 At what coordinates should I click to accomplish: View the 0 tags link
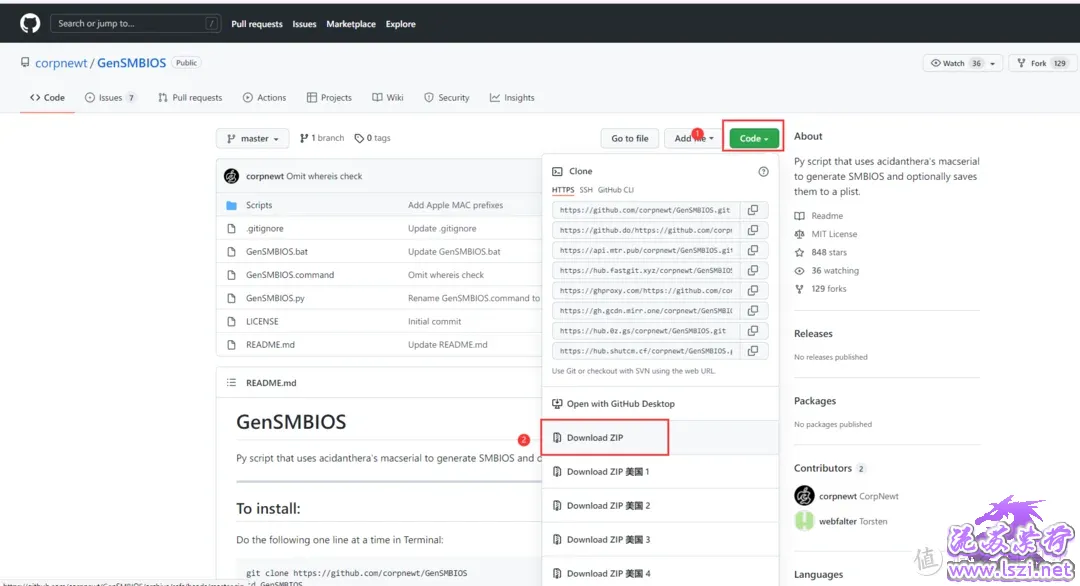pos(373,138)
